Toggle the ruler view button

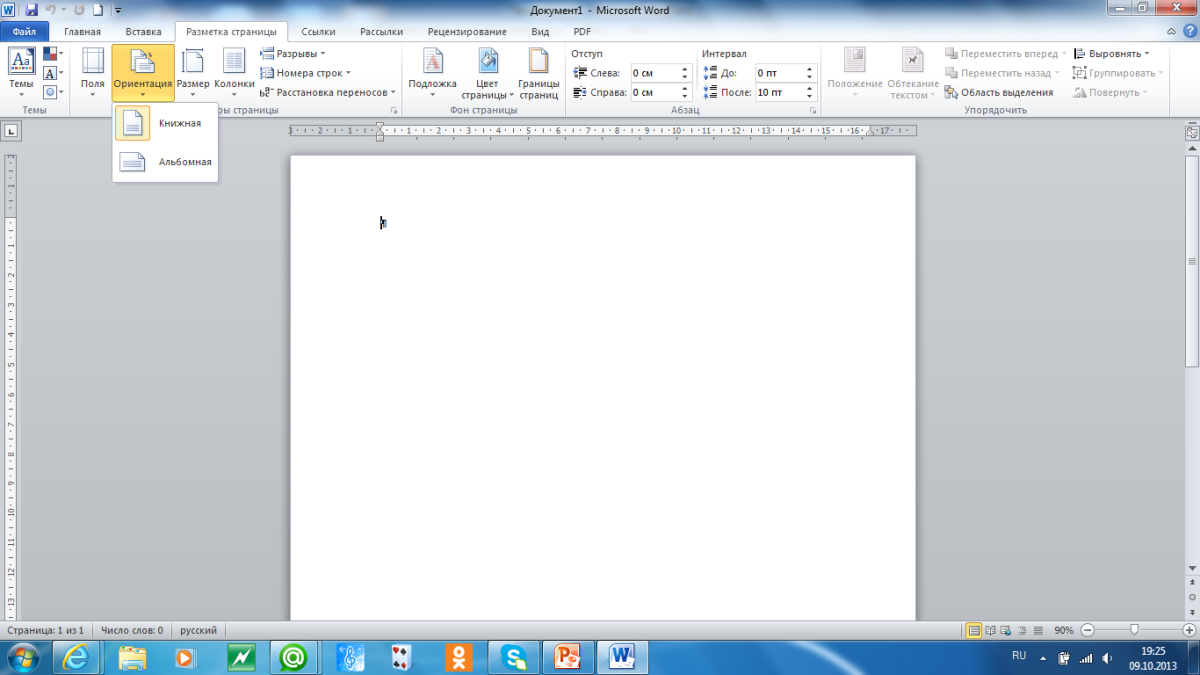pos(1191,132)
